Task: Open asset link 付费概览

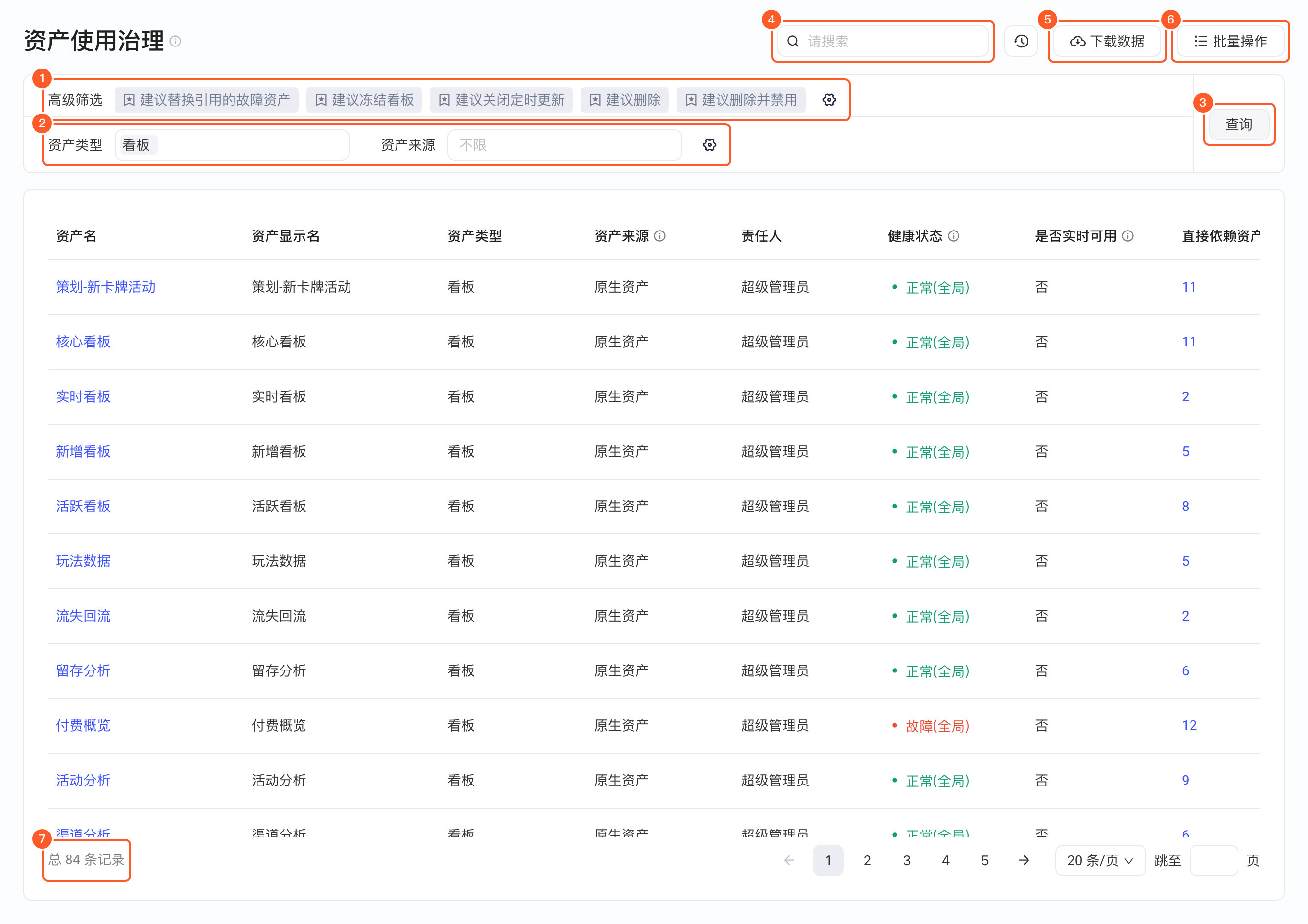Action: (83, 725)
